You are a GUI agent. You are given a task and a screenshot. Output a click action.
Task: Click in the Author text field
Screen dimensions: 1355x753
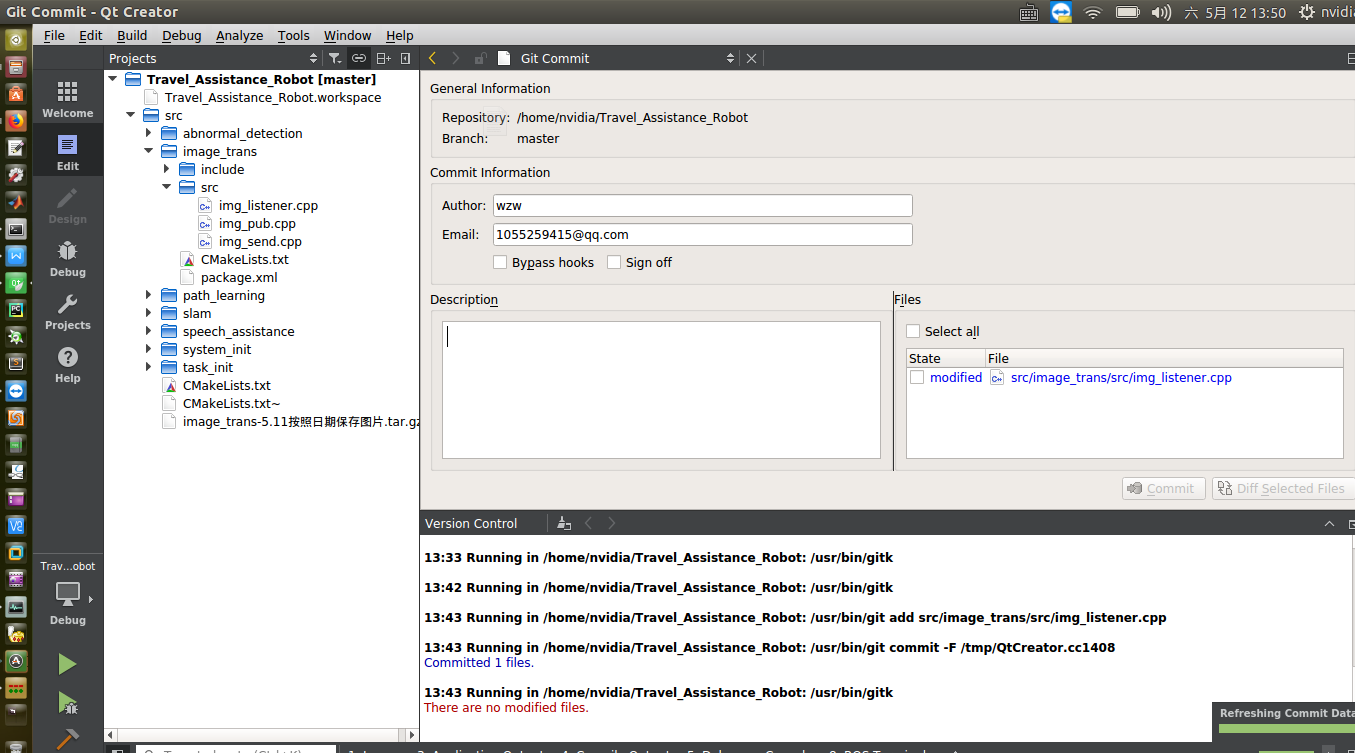click(702, 206)
